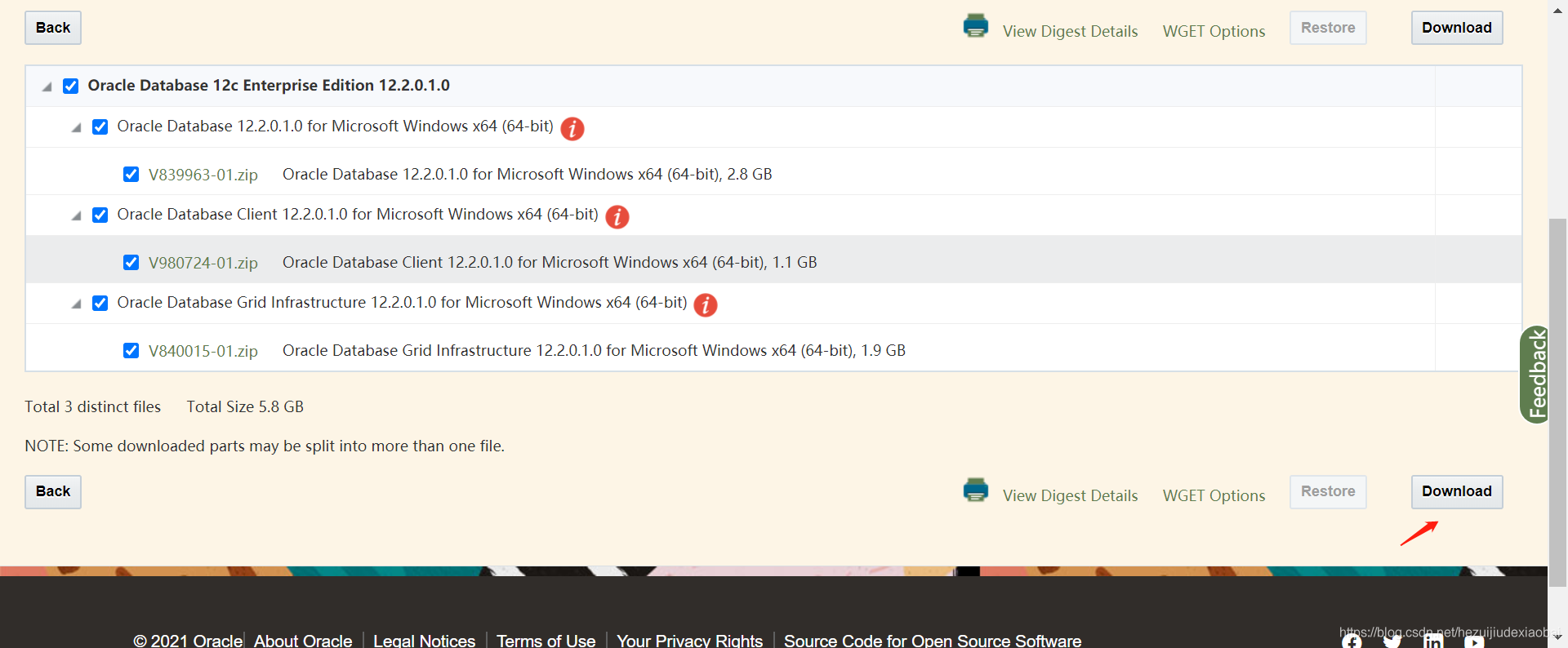Click the top Back button
This screenshot has height=648, width=1568.
[x=53, y=28]
